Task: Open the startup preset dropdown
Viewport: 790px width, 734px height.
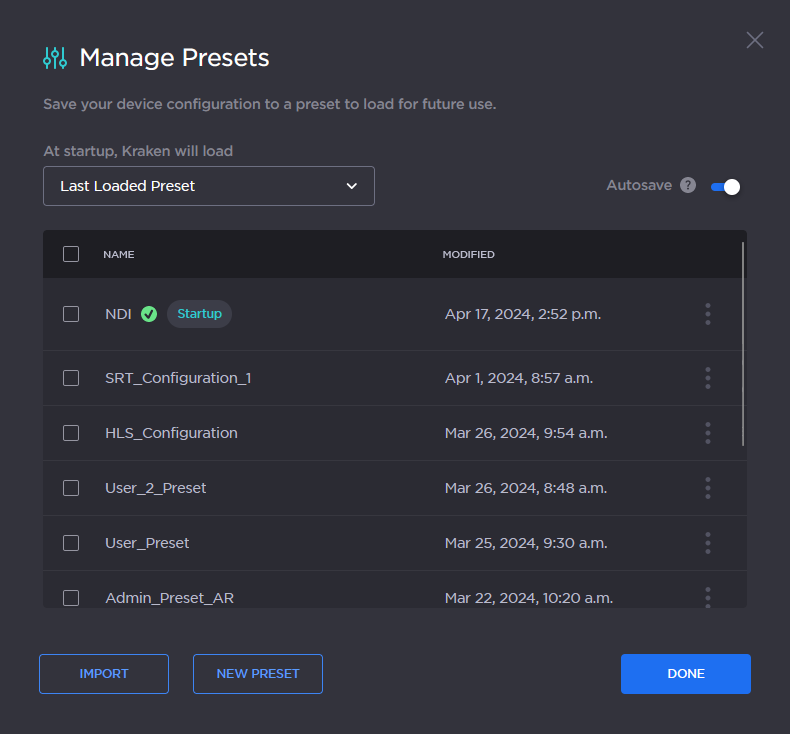Action: [x=209, y=186]
